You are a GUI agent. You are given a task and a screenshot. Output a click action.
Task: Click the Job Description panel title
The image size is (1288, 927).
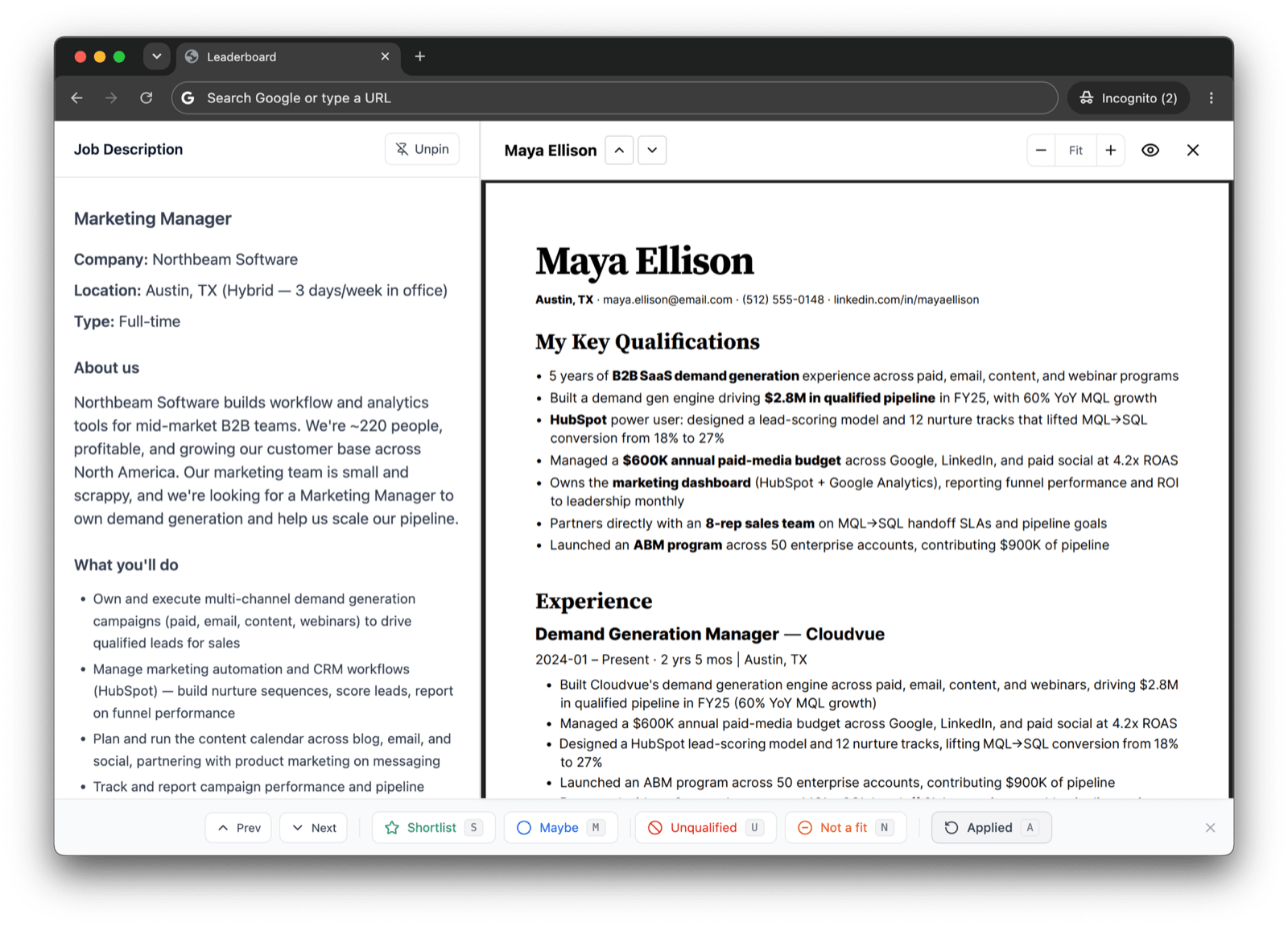pyautogui.click(x=129, y=149)
